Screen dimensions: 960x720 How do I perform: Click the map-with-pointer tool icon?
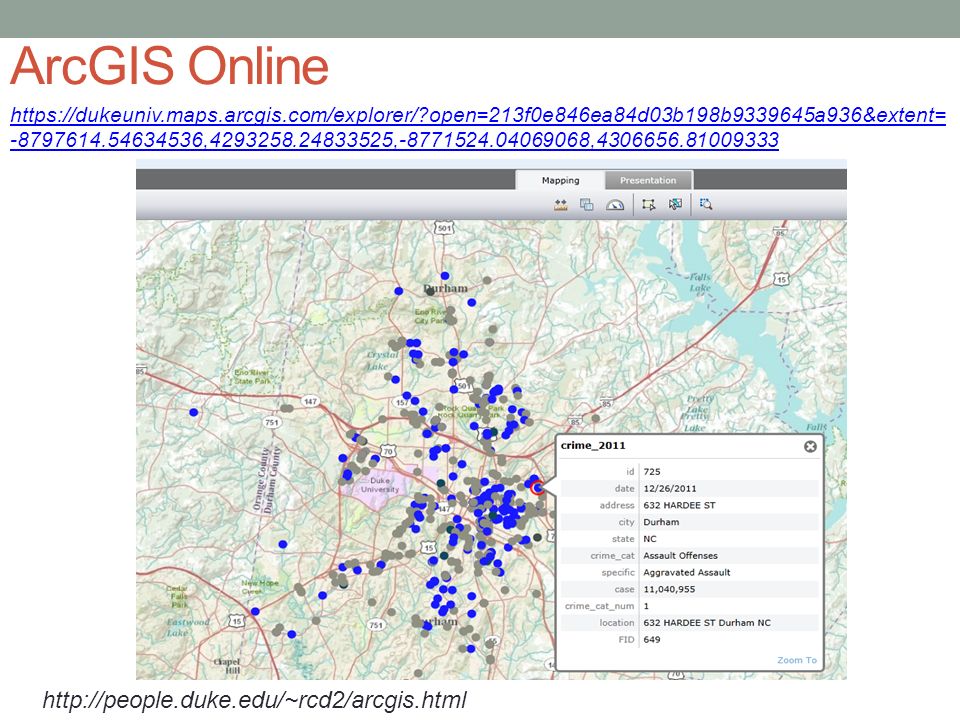coord(675,204)
